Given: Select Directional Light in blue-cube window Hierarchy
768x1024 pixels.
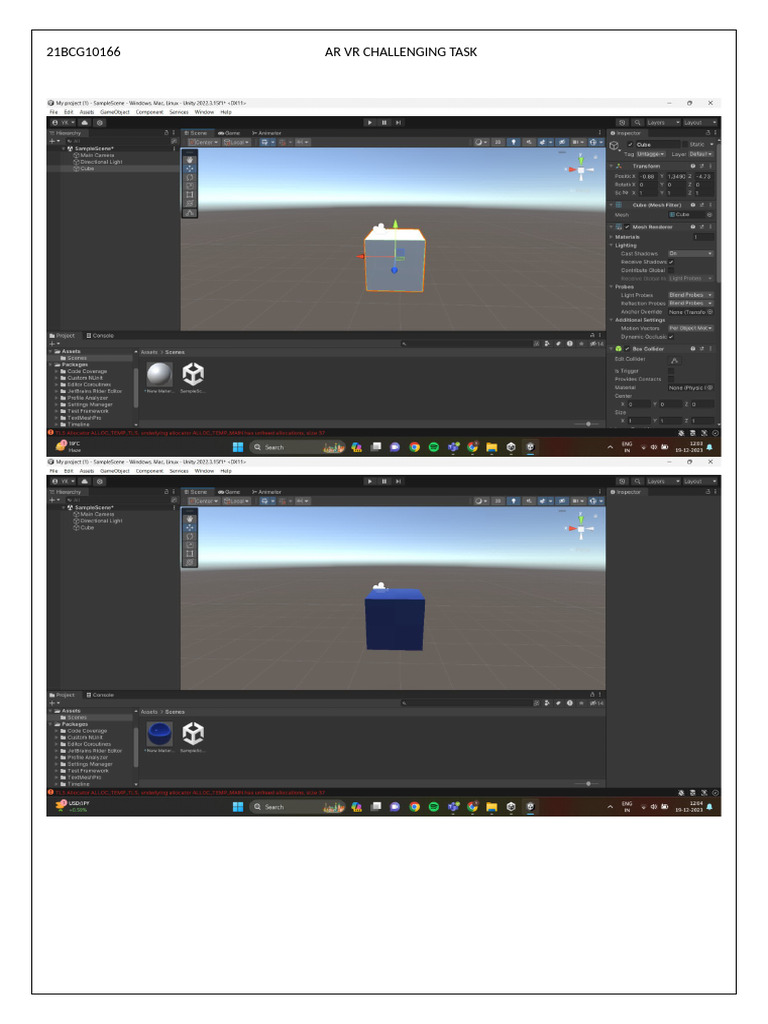Looking at the screenshot, I should tap(97, 521).
